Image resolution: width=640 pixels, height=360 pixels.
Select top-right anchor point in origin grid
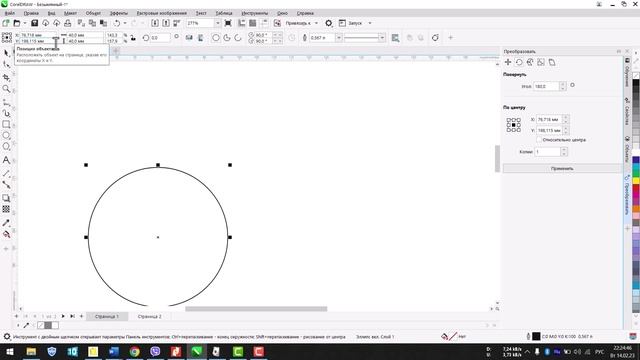[518, 120]
